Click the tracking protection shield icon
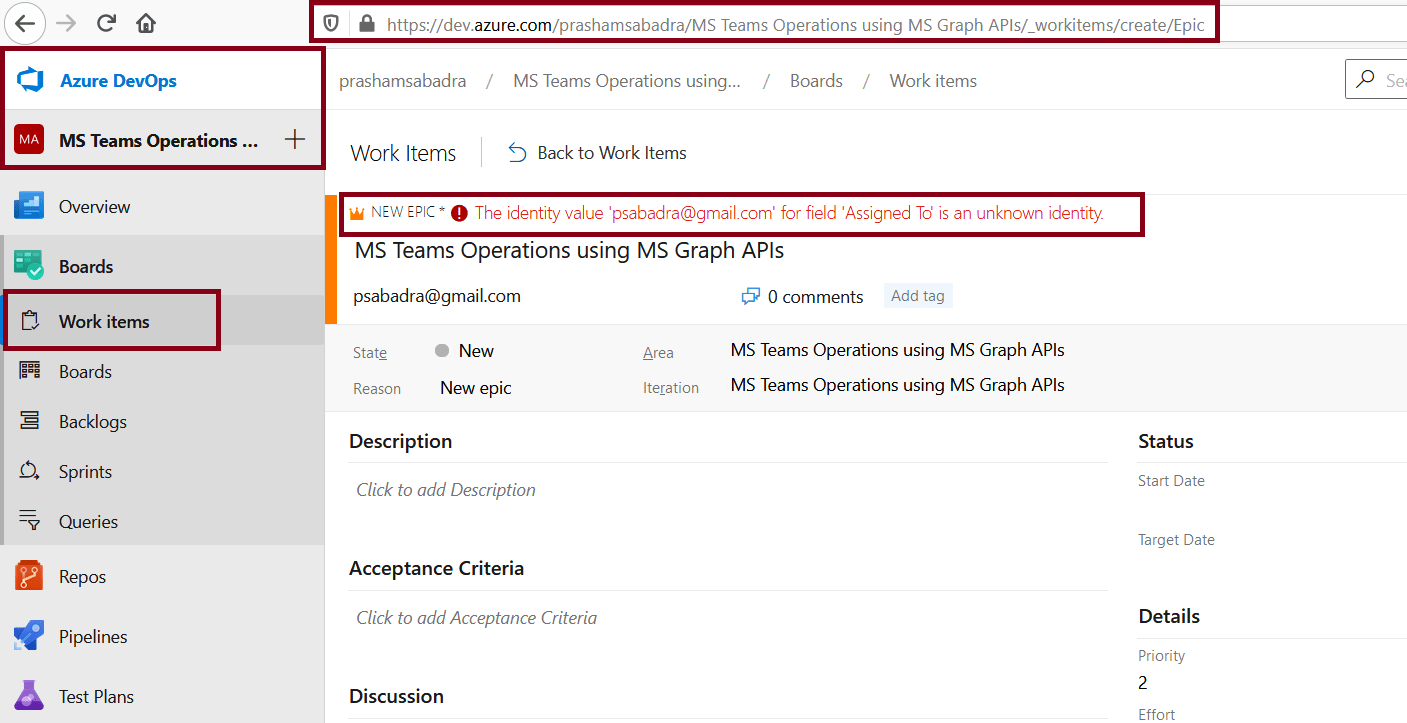The height and width of the screenshot is (723, 1407). pyautogui.click(x=331, y=23)
